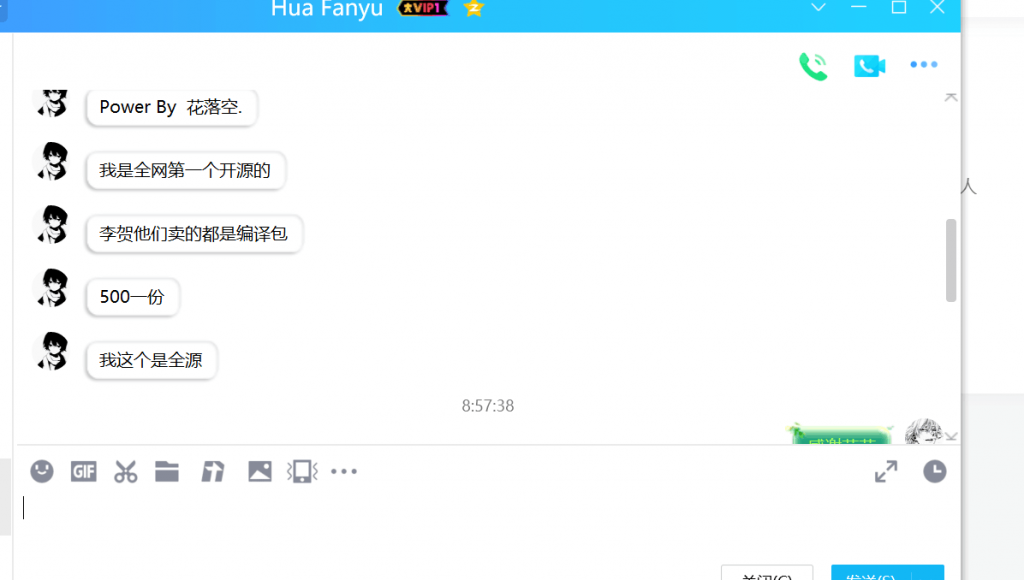
Task: Expand the extra tools ellipsis in input toolbar
Action: click(344, 471)
